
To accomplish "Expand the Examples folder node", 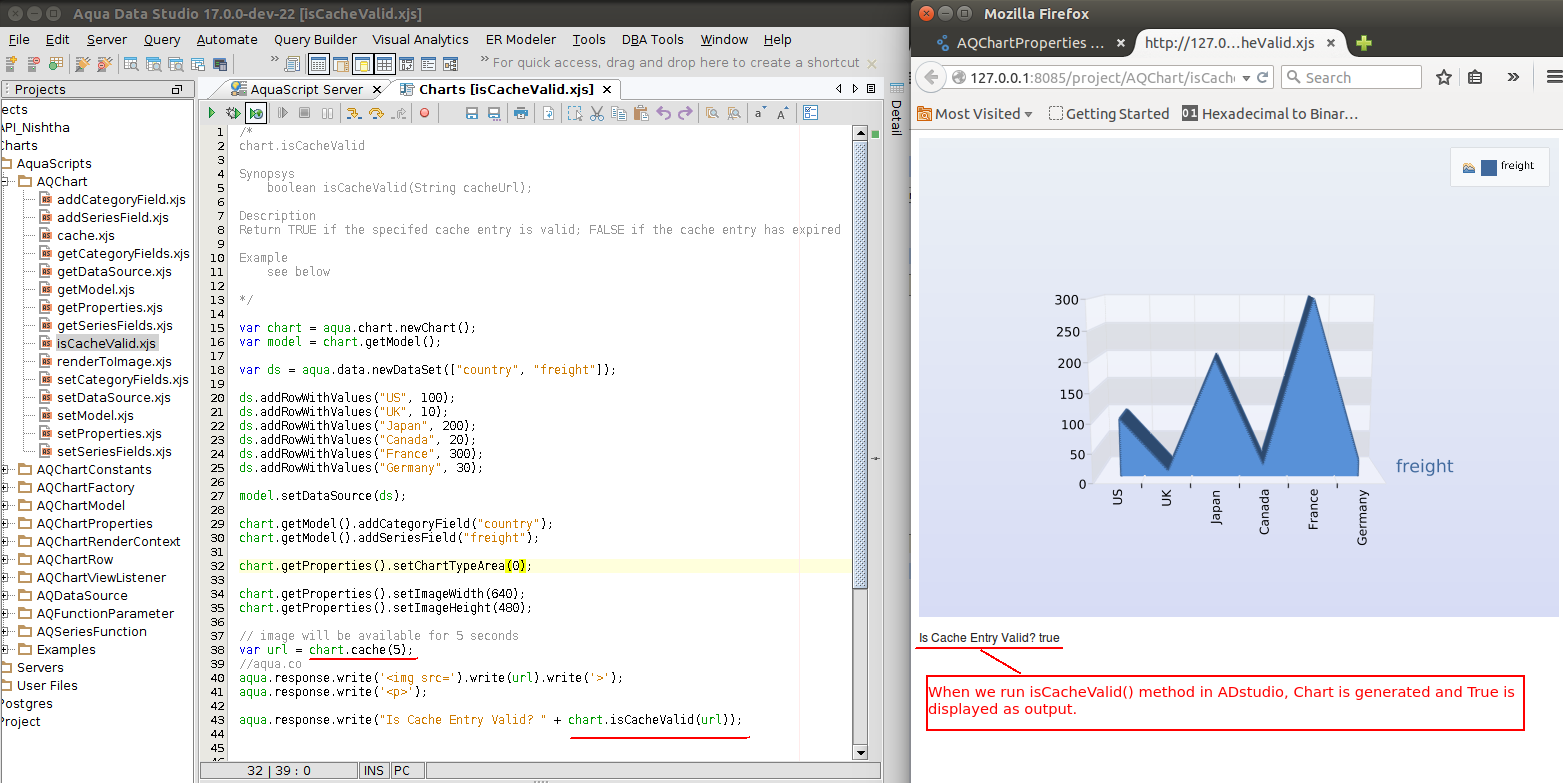I will point(5,649).
